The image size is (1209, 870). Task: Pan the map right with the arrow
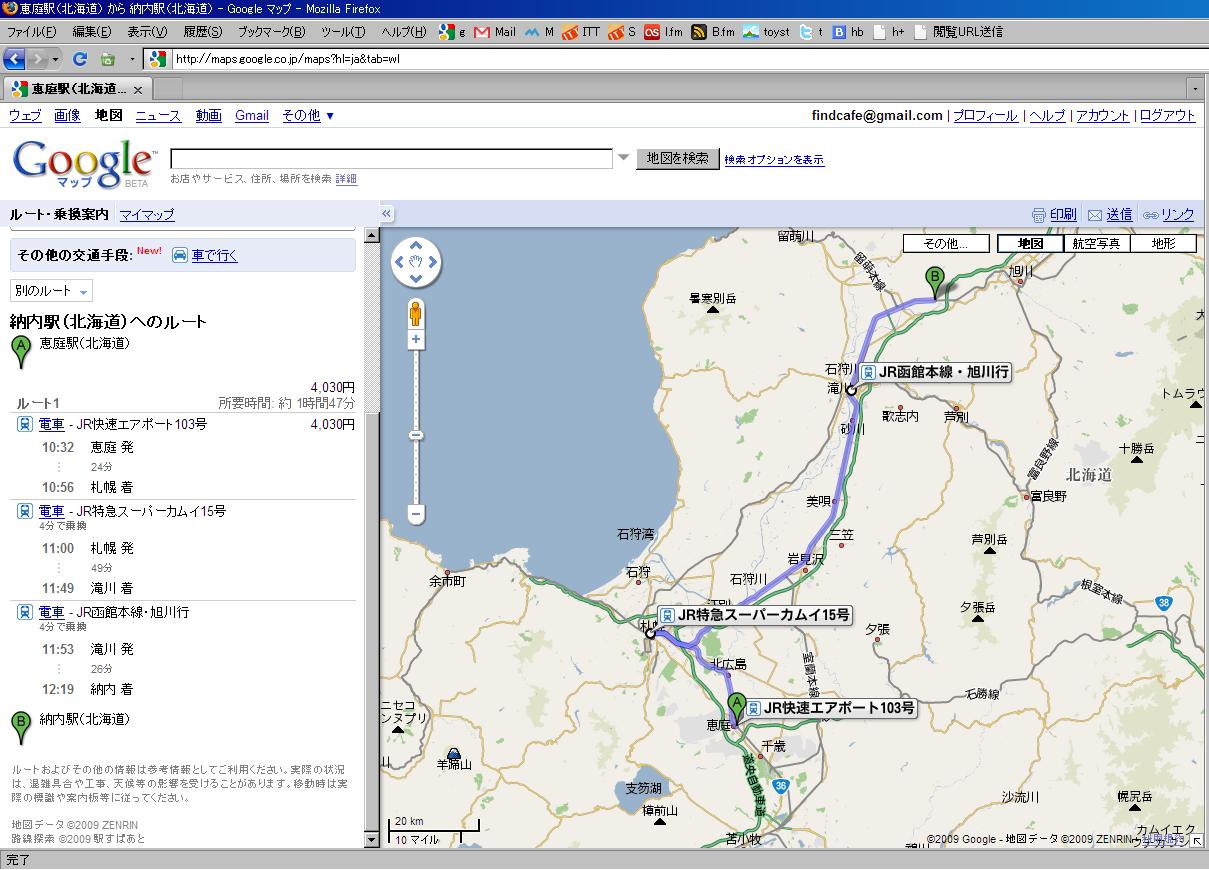click(432, 263)
